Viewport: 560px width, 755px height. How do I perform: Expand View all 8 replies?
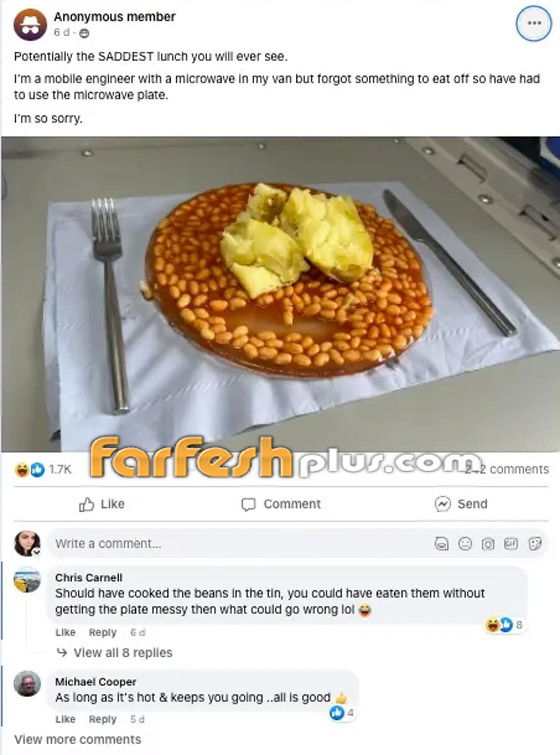tap(114, 653)
